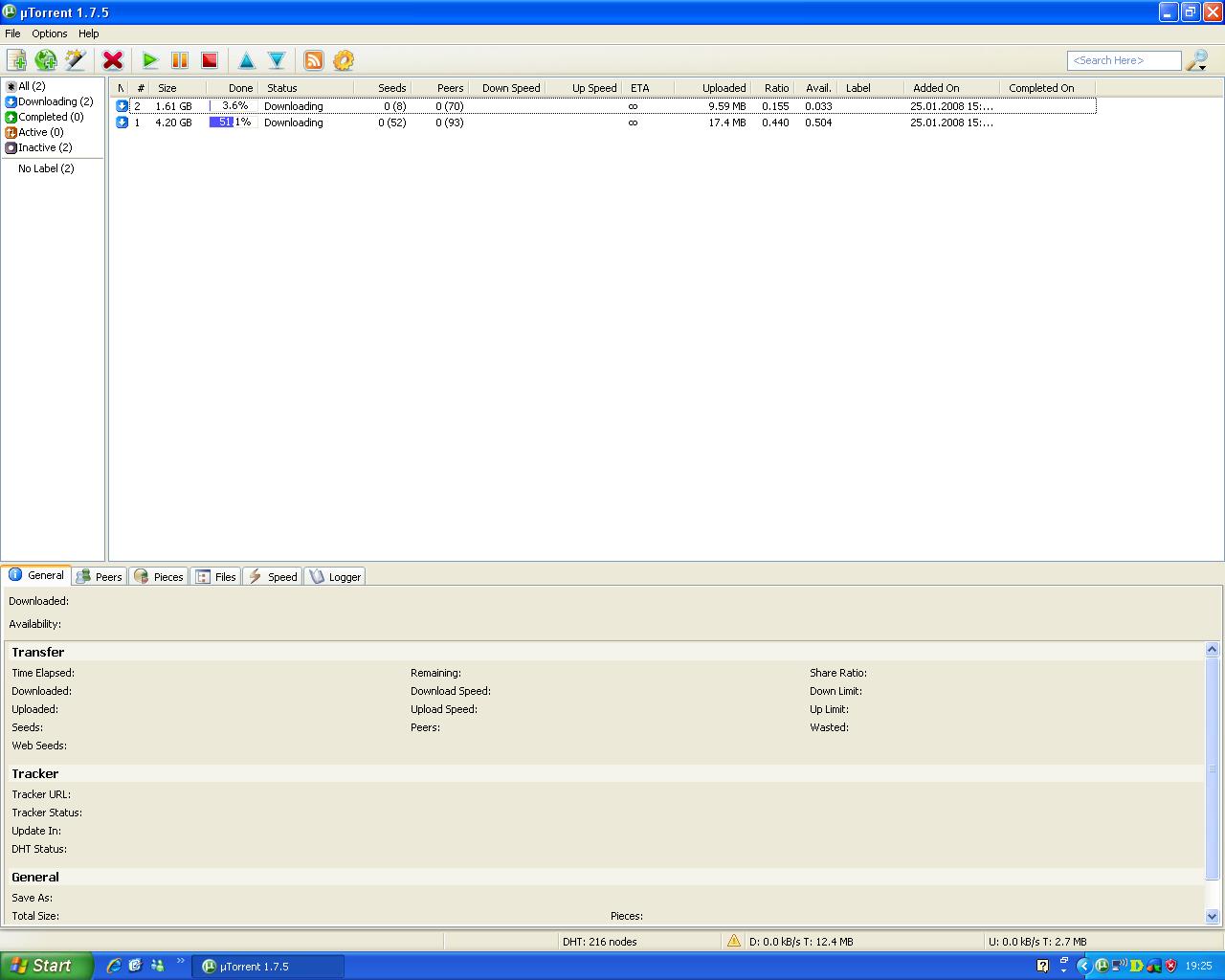Open the Windows Start menu
Screen dimensions: 1225x980
pyautogui.click(x=47, y=966)
